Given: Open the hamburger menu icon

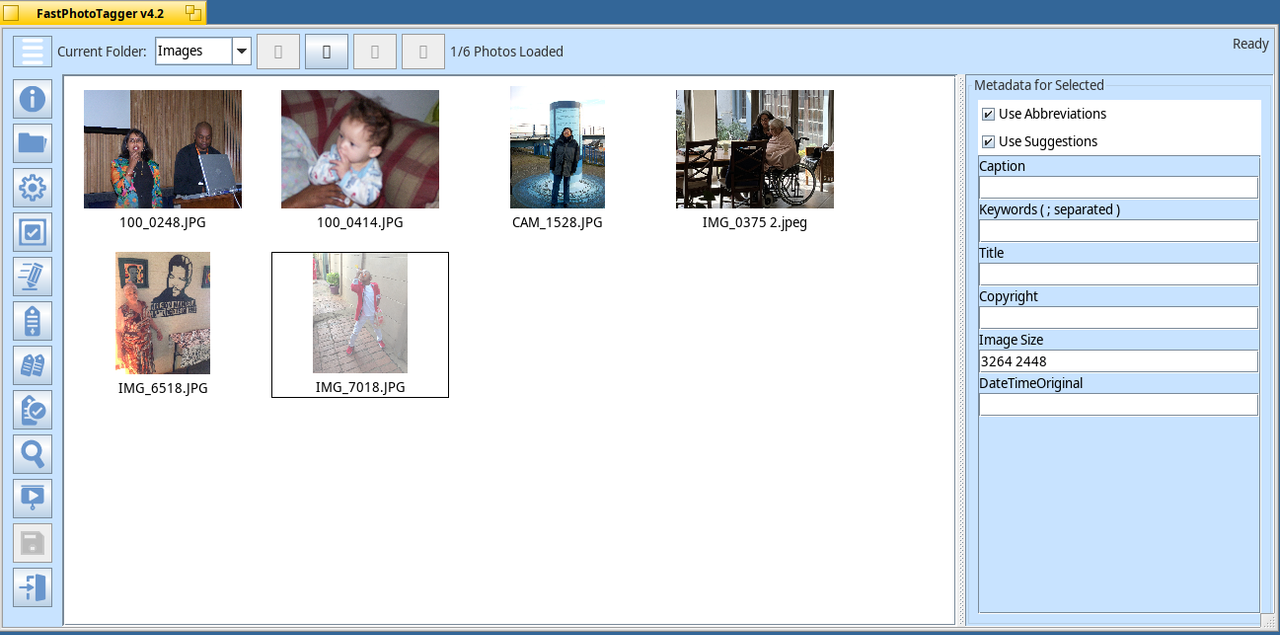Looking at the screenshot, I should 32,51.
